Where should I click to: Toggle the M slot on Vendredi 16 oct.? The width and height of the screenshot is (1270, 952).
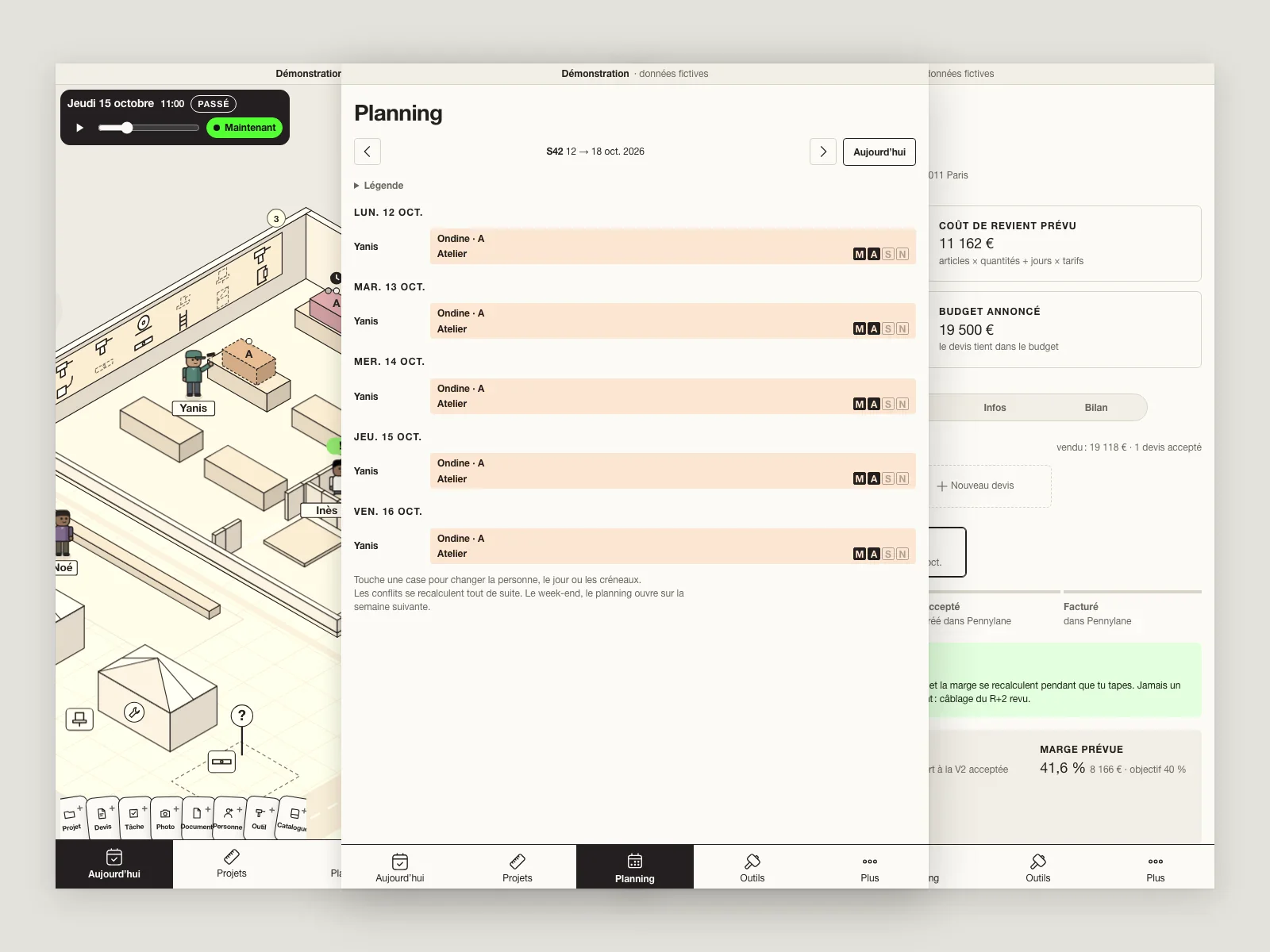coord(859,554)
